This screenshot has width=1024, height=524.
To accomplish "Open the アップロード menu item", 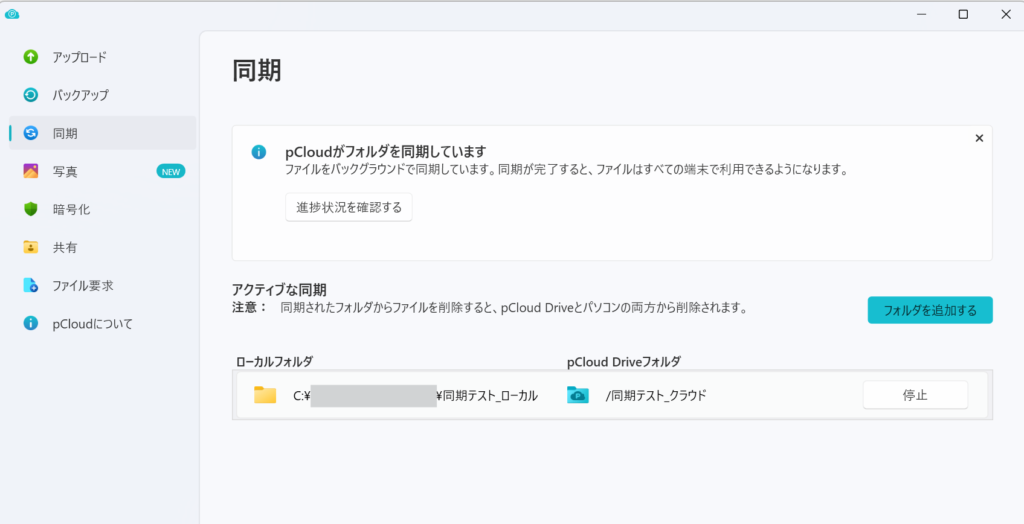I will (79, 57).
